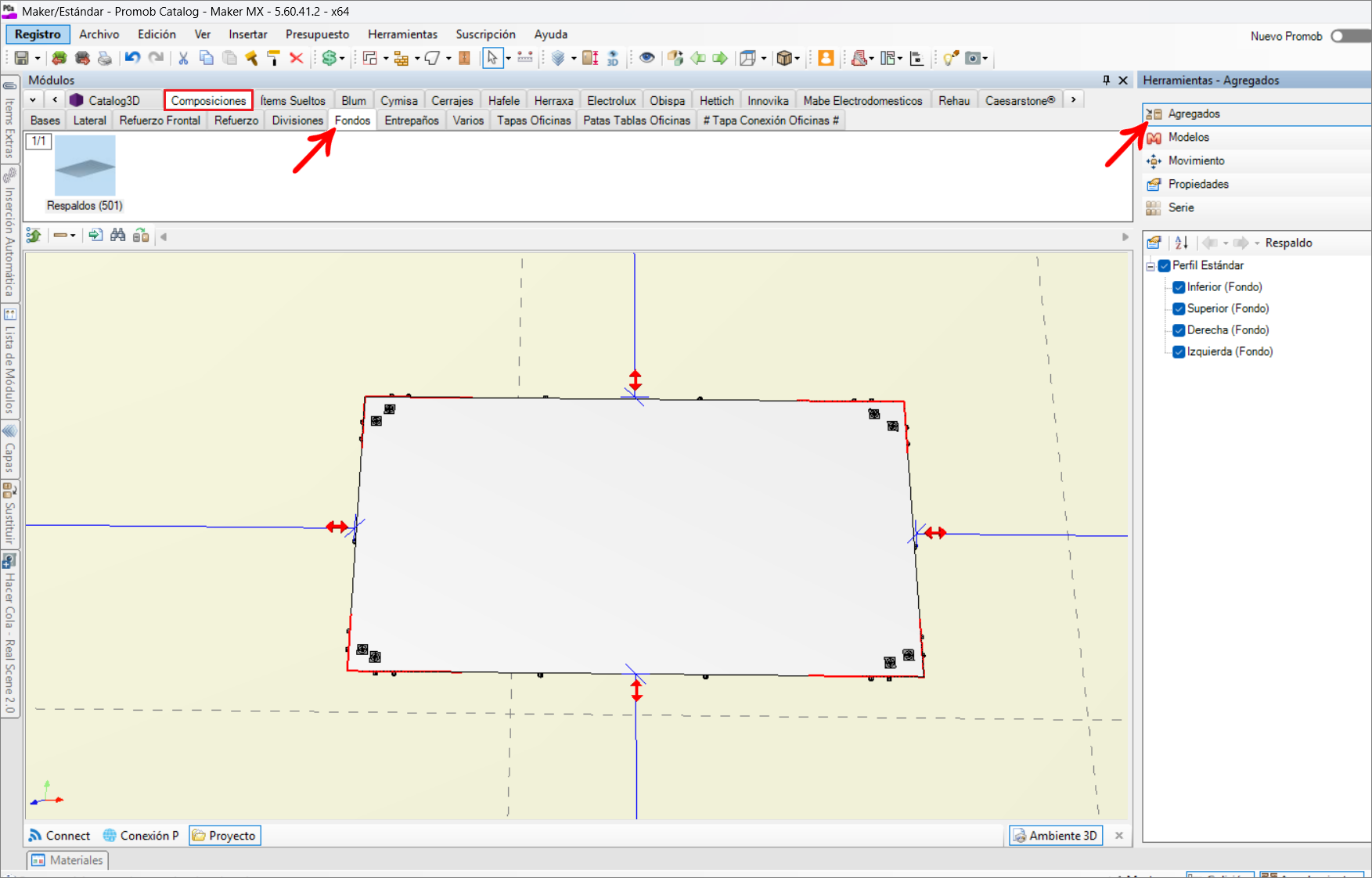Open the green dollar budget dropdown arrow
This screenshot has height=878, width=1372.
pos(342,59)
